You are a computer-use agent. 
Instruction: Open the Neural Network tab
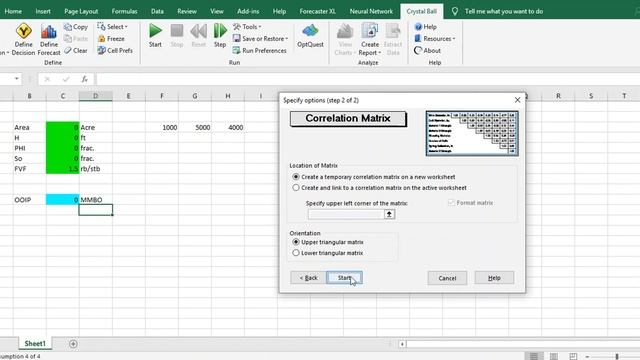click(x=371, y=11)
